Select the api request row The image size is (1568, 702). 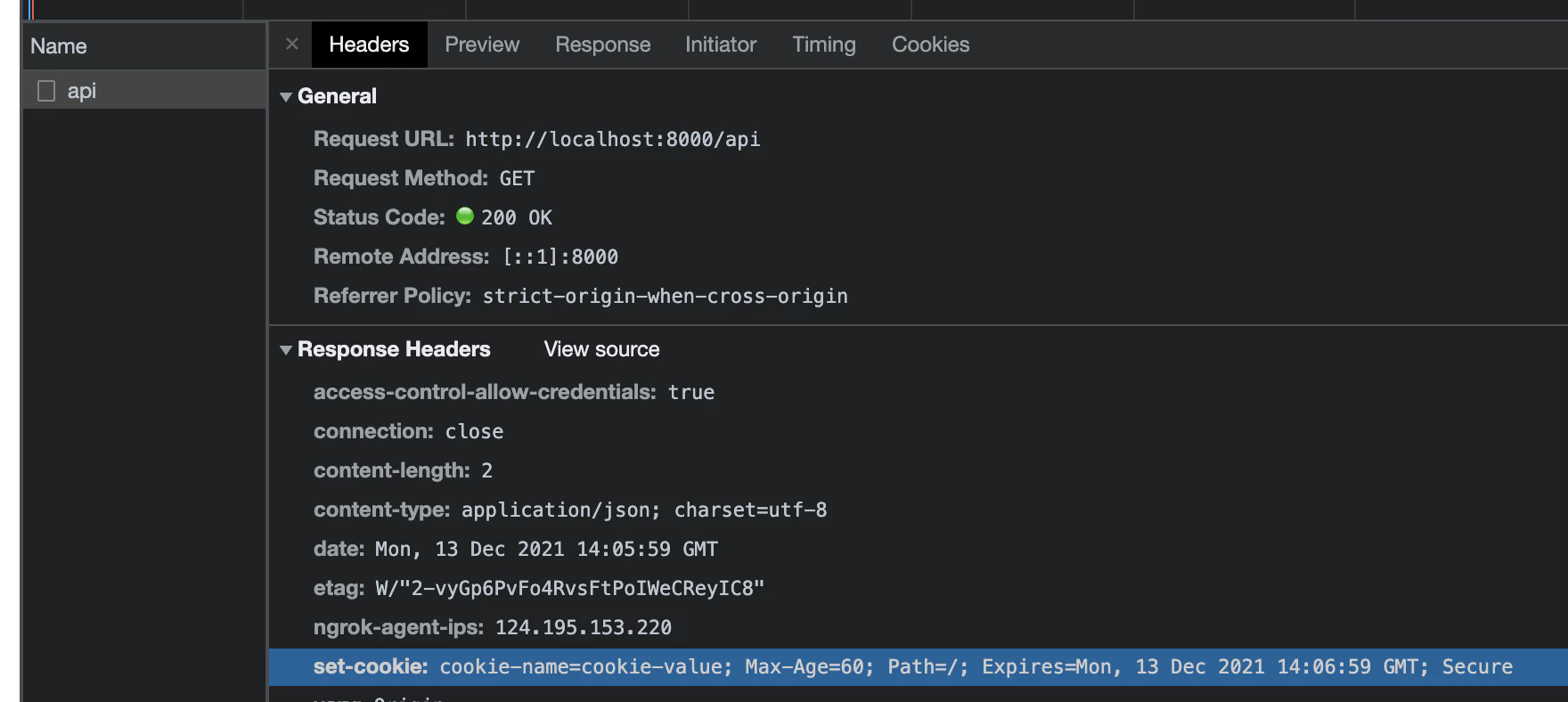pos(144,91)
